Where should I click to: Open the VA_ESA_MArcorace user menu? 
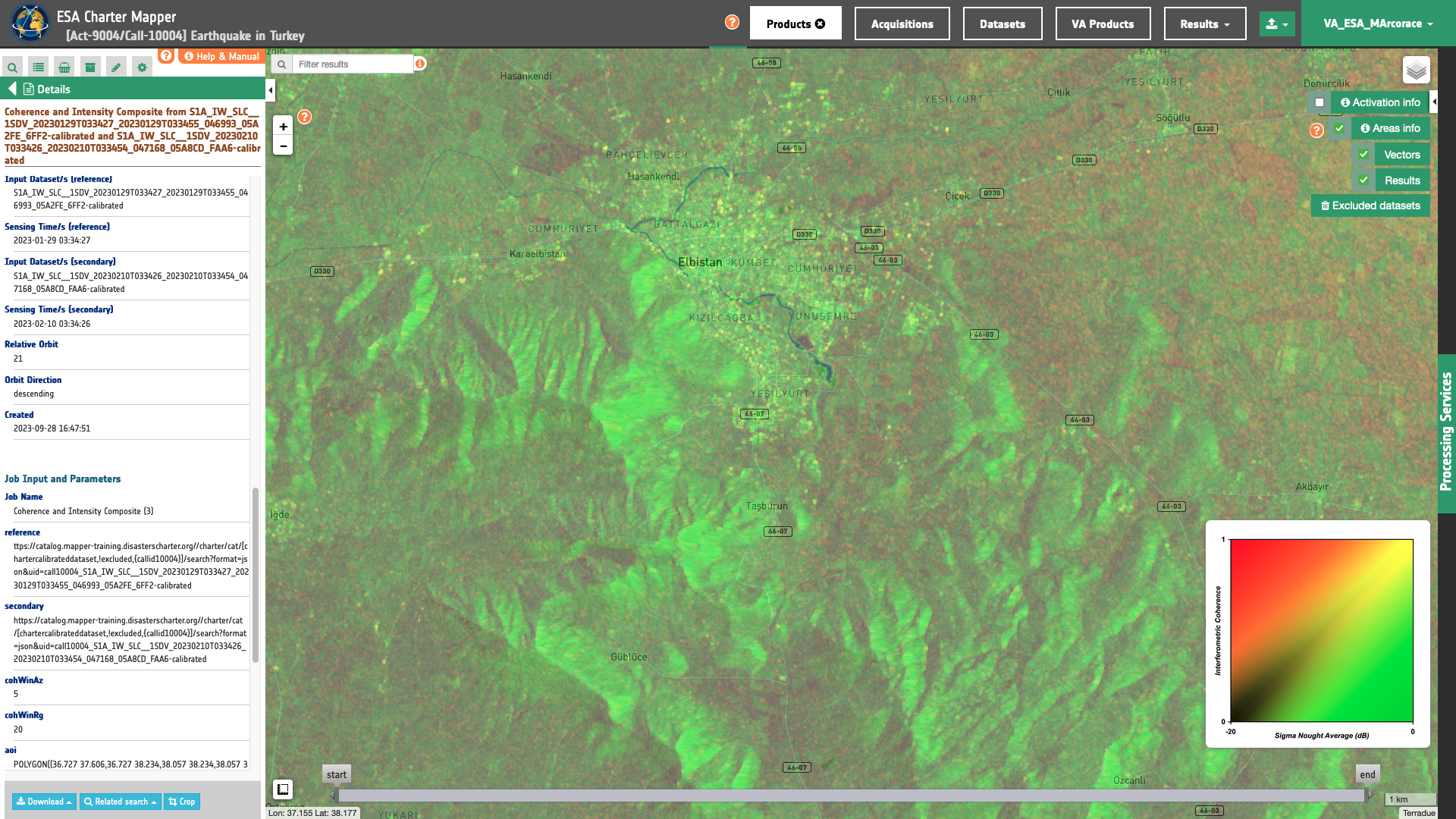click(x=1377, y=24)
